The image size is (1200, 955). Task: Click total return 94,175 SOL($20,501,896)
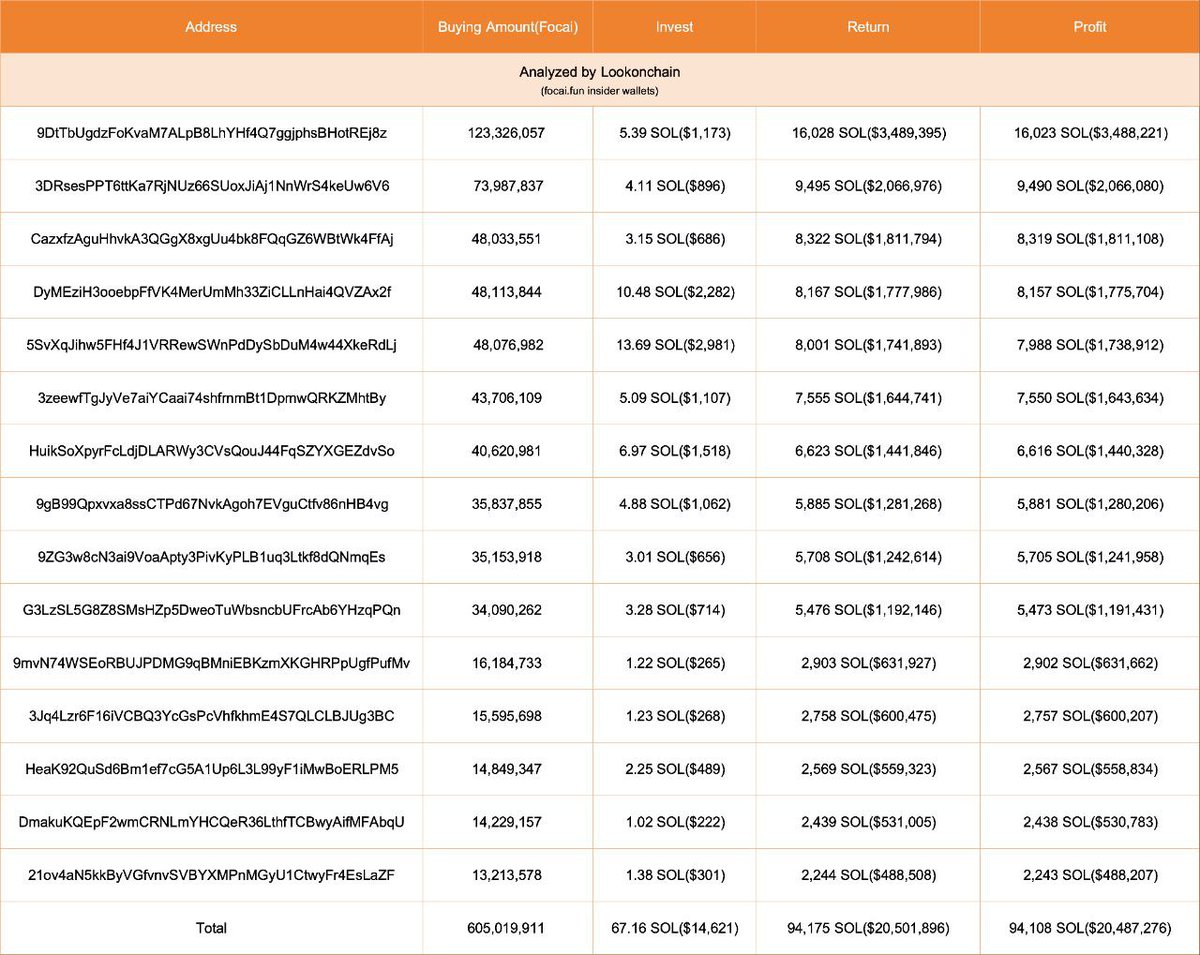pos(866,927)
